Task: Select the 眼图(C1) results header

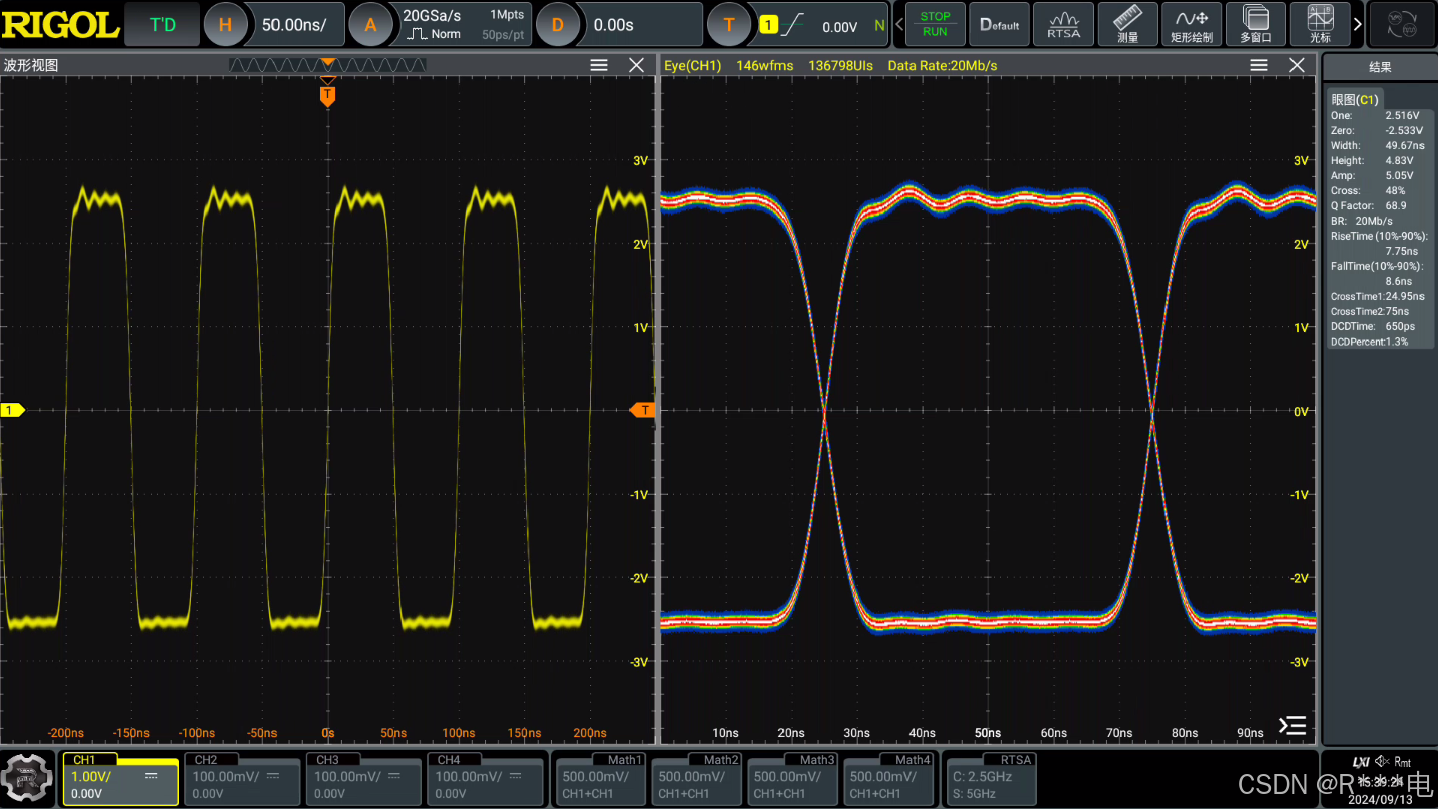Action: click(1354, 99)
